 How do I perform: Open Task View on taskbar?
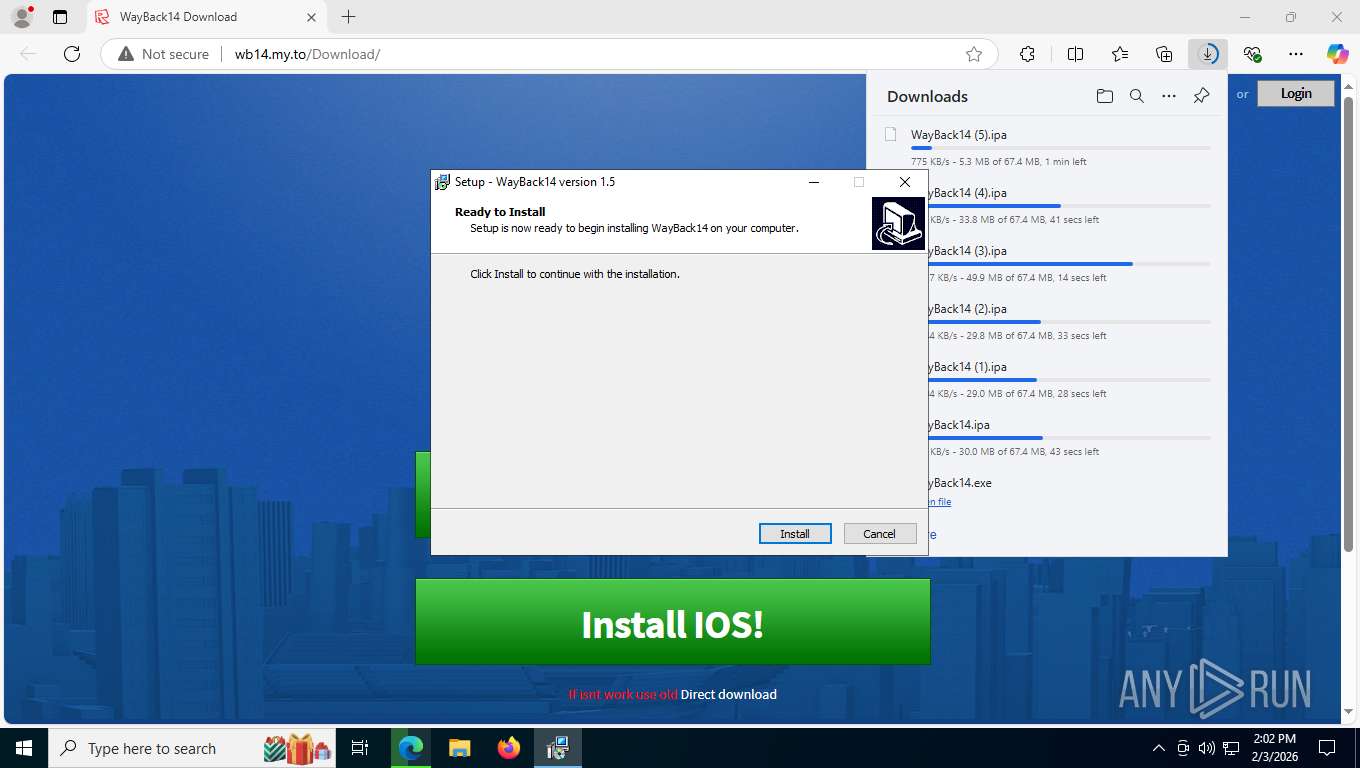pos(360,748)
